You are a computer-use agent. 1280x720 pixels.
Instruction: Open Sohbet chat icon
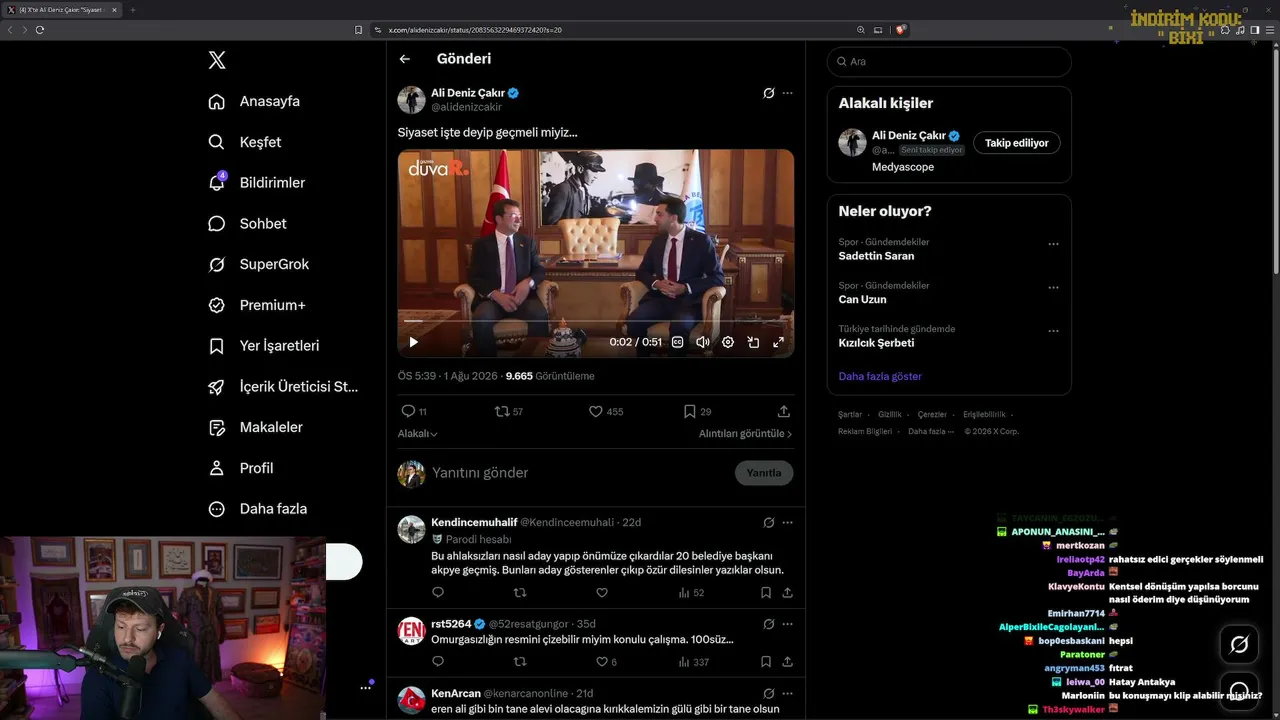[216, 224]
